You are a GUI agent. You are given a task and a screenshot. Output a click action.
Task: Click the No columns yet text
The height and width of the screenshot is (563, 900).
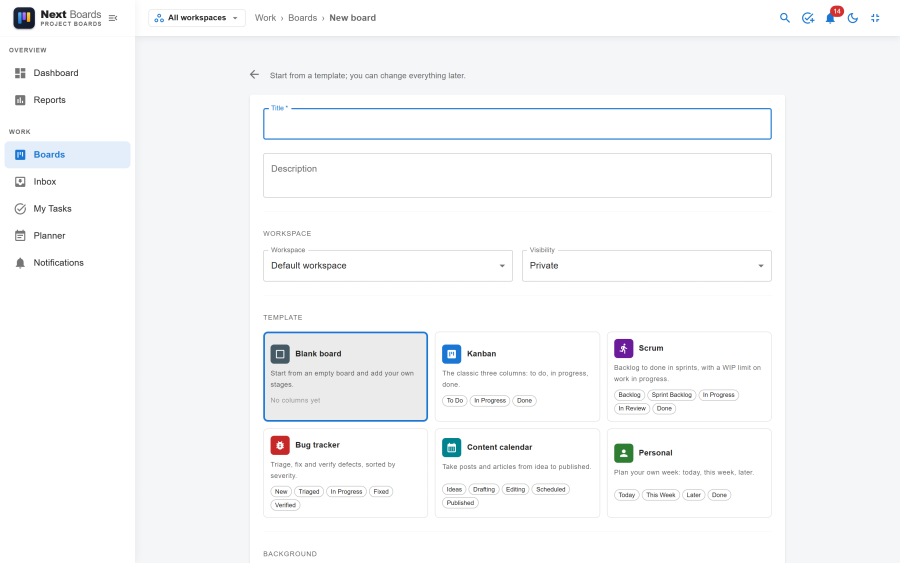point(295,401)
